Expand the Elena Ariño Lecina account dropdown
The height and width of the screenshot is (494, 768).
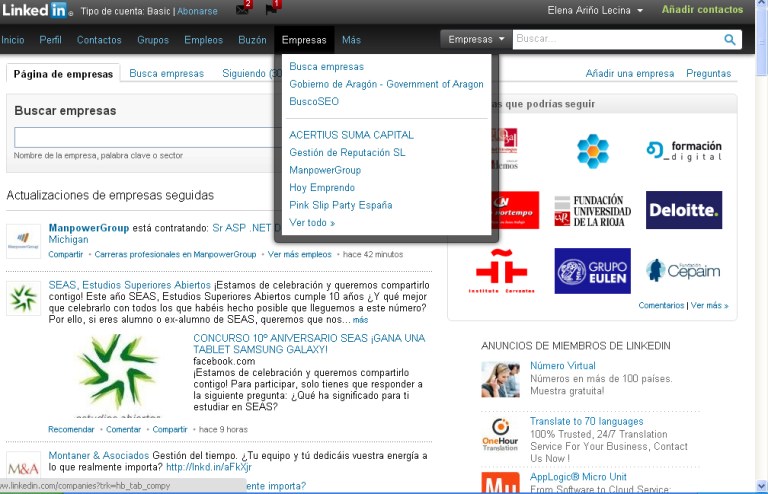click(595, 10)
